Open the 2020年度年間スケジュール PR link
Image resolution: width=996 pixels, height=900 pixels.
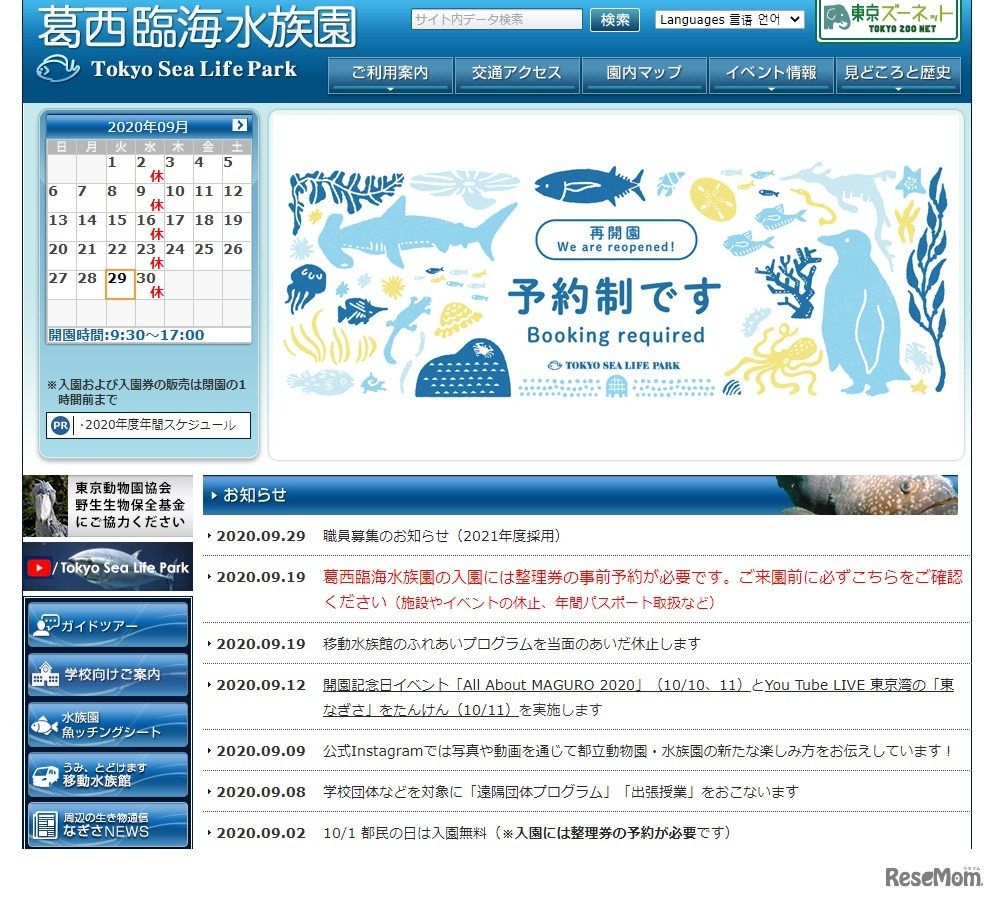pyautogui.click(x=155, y=425)
